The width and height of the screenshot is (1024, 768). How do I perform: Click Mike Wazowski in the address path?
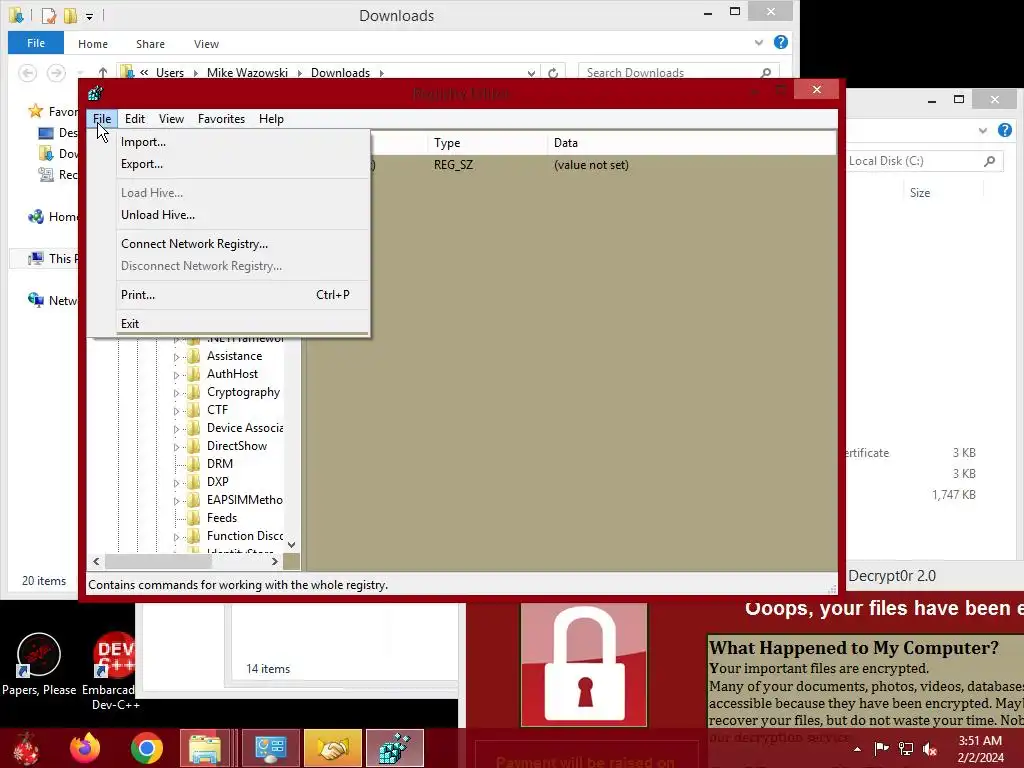click(x=247, y=72)
